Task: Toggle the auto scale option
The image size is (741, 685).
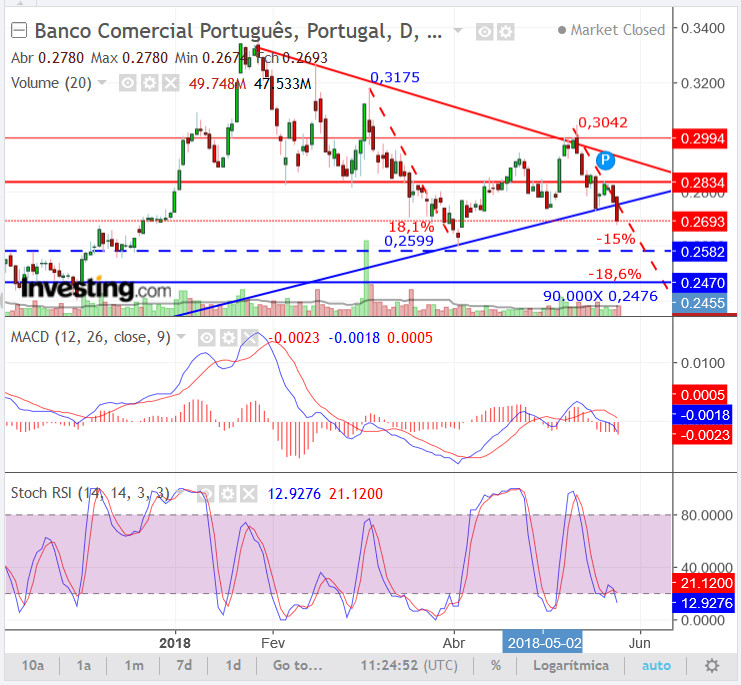Action: click(656, 666)
